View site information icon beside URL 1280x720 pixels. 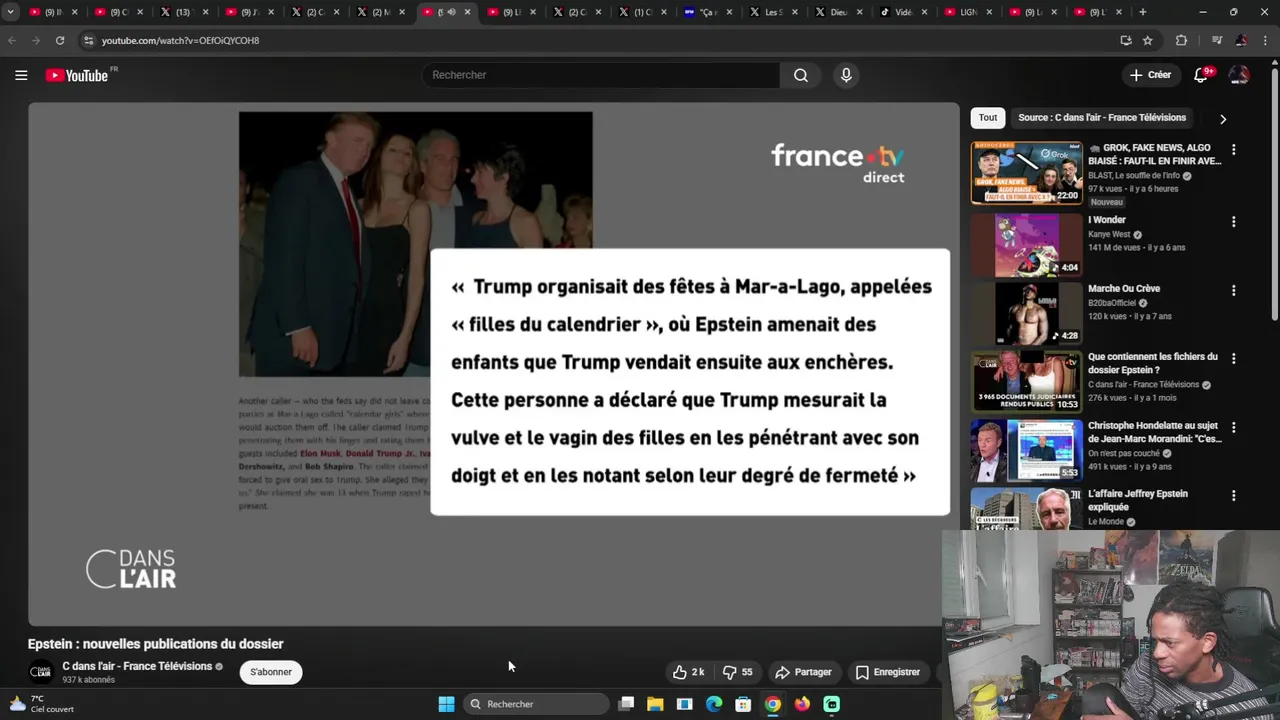(88, 40)
